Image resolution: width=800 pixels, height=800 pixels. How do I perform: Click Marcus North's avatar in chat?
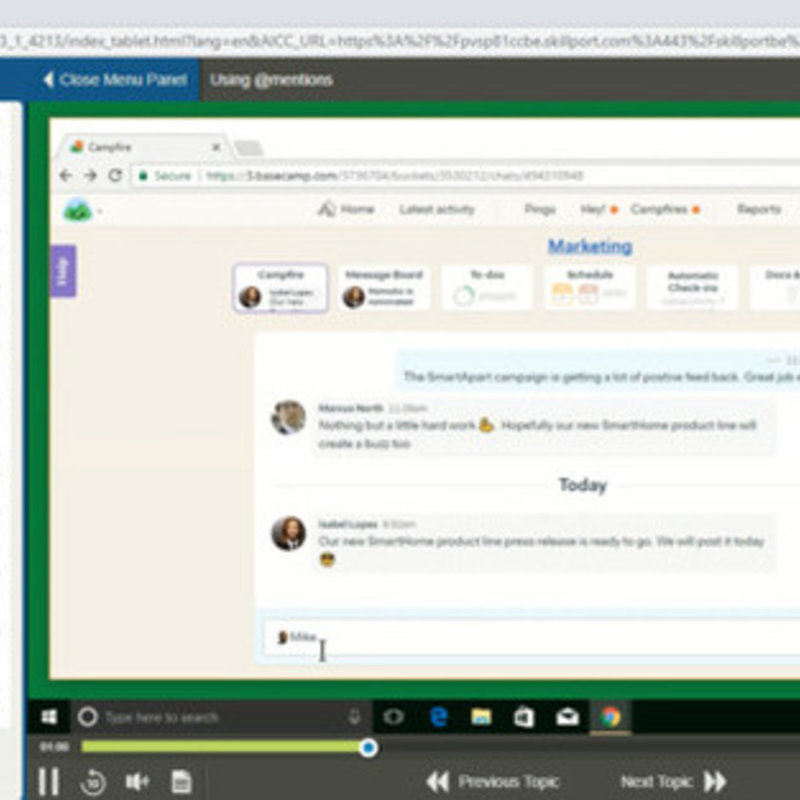click(x=289, y=417)
